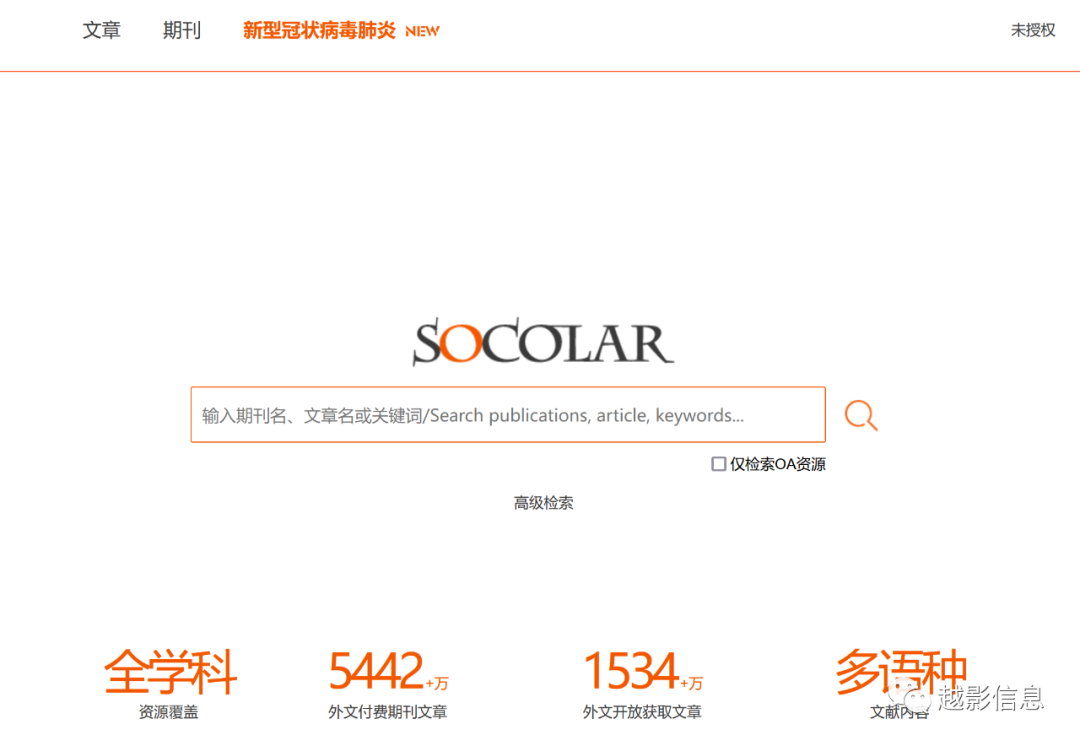Click the 1534+万 figure
The image size is (1080, 746).
pyautogui.click(x=643, y=671)
